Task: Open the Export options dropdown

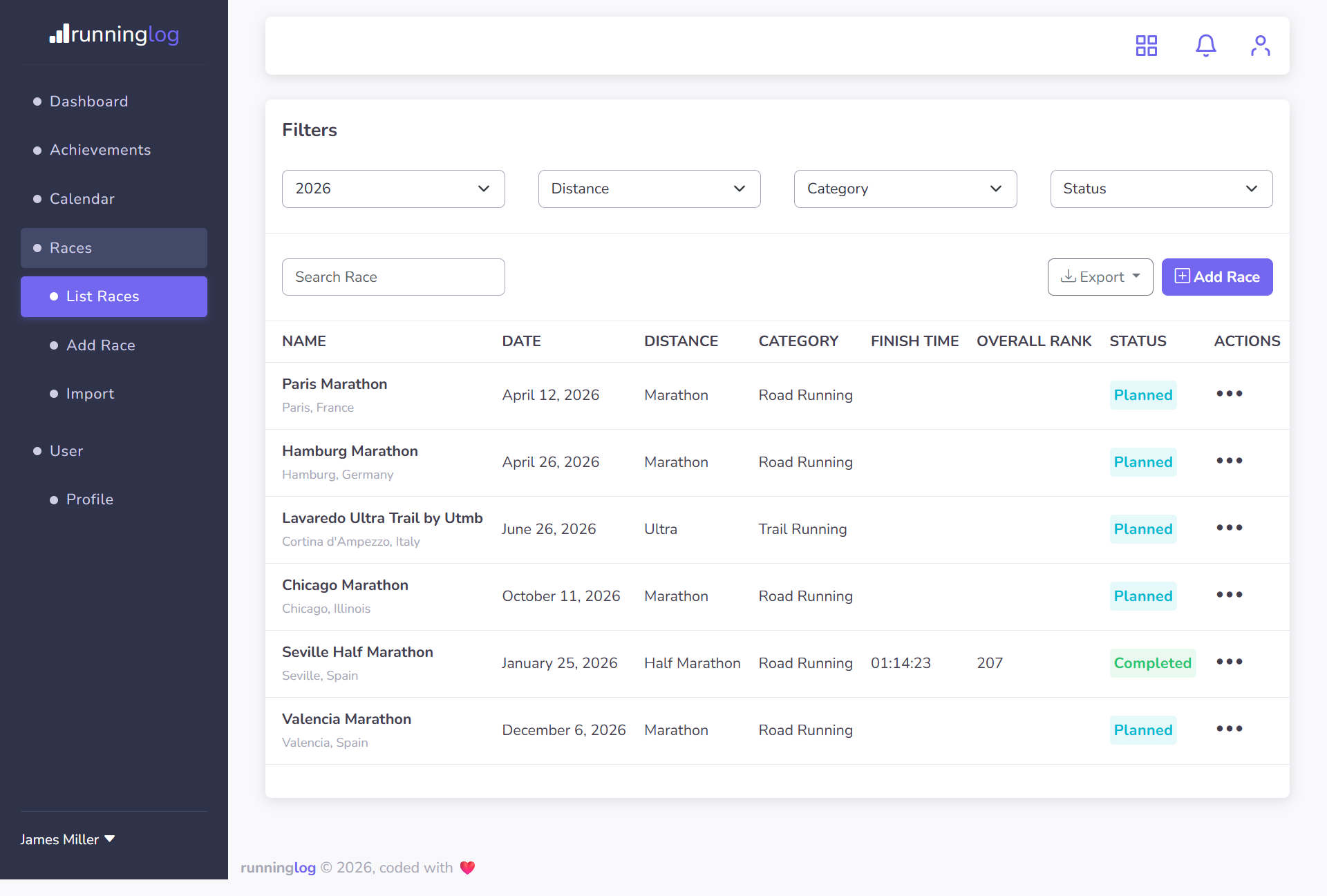Action: [1100, 276]
